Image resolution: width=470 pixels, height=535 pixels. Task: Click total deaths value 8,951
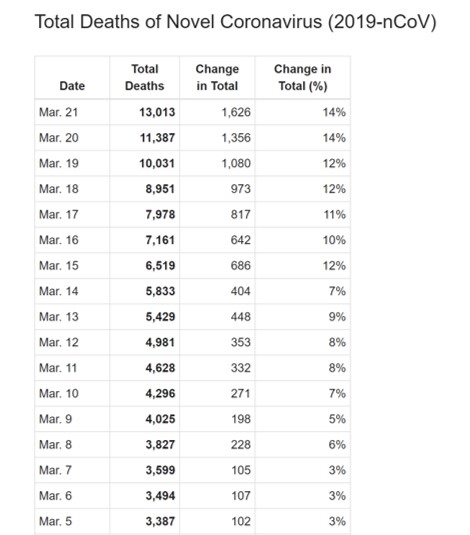click(x=160, y=189)
